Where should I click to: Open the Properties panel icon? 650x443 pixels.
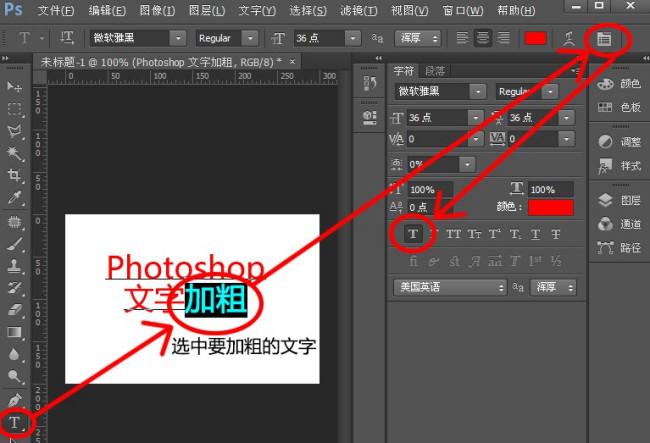click(369, 117)
